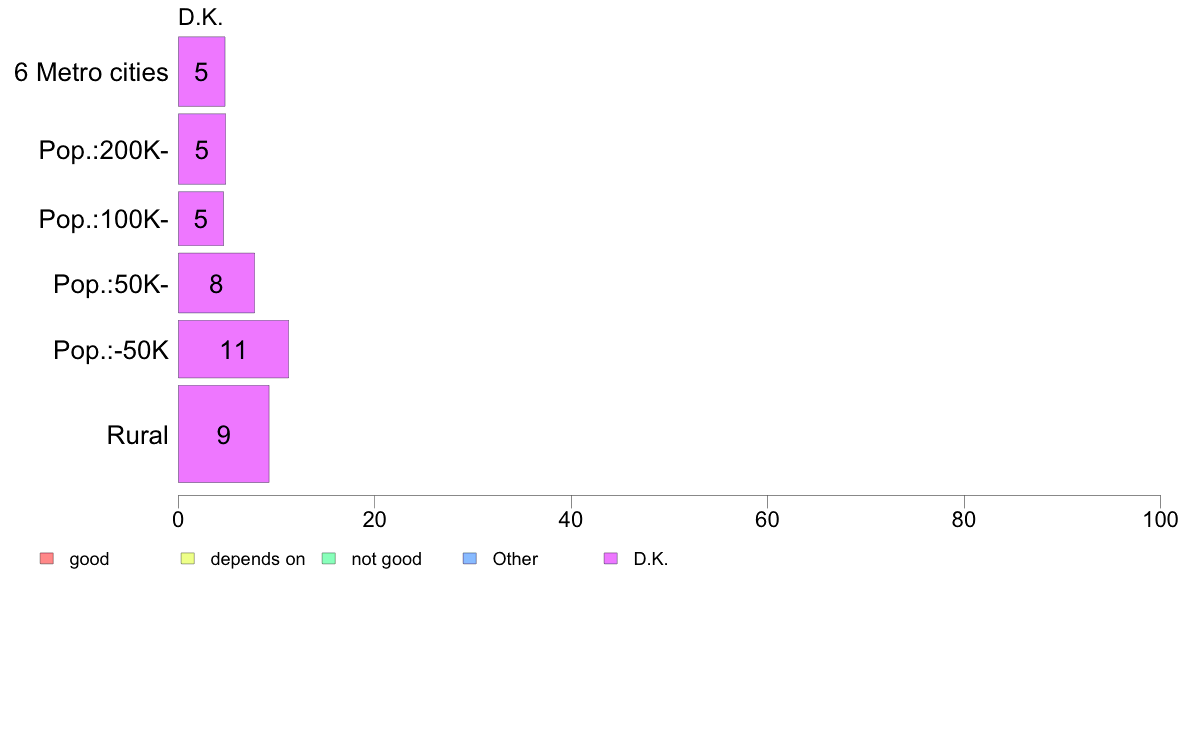Select the 6 Metro cities bar

point(202,71)
